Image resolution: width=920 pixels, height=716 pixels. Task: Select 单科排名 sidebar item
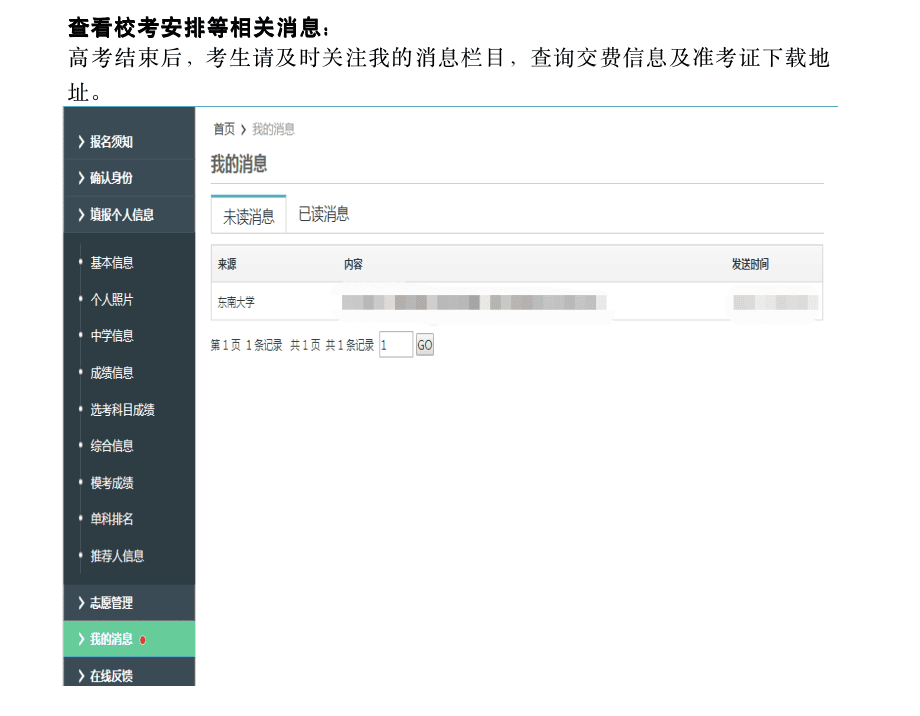click(111, 519)
